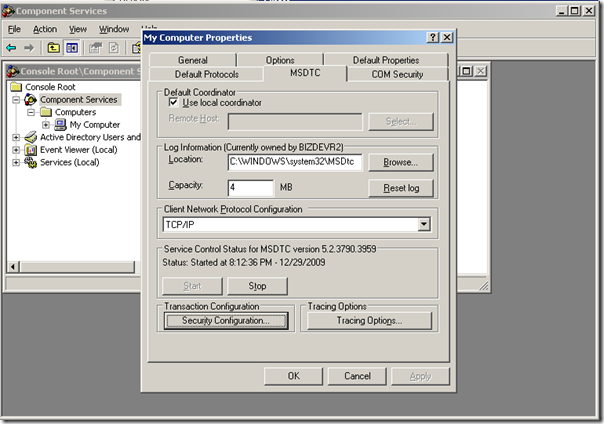
Task: Click the help question mark button in dialog
Action: [x=433, y=37]
